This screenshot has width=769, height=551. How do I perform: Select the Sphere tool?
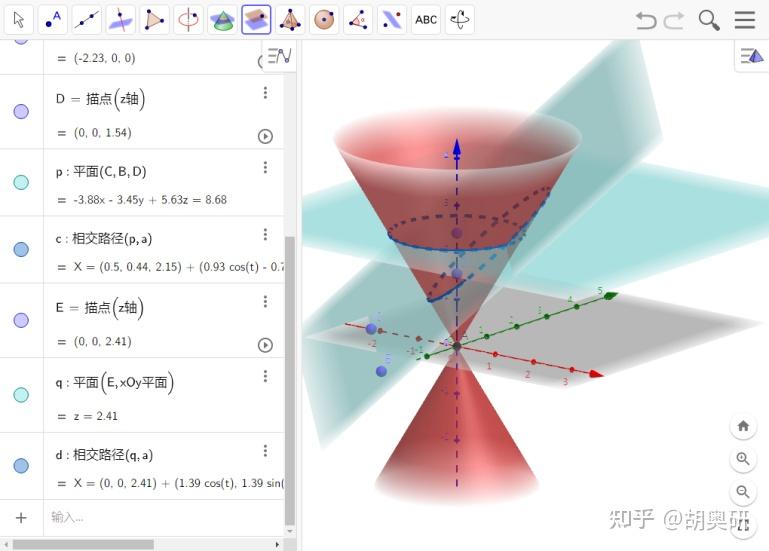tap(324, 20)
